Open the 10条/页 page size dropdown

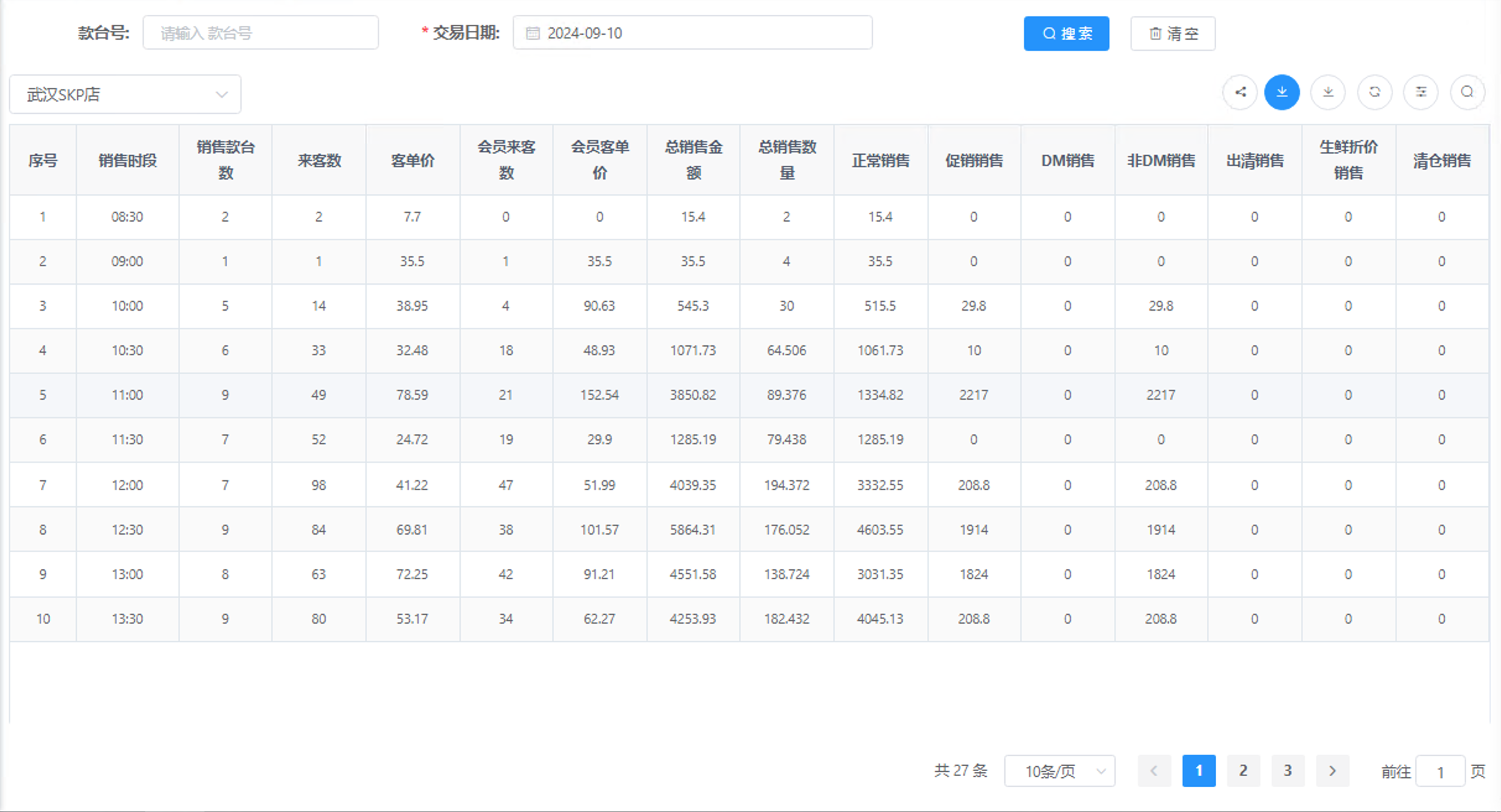(1059, 771)
